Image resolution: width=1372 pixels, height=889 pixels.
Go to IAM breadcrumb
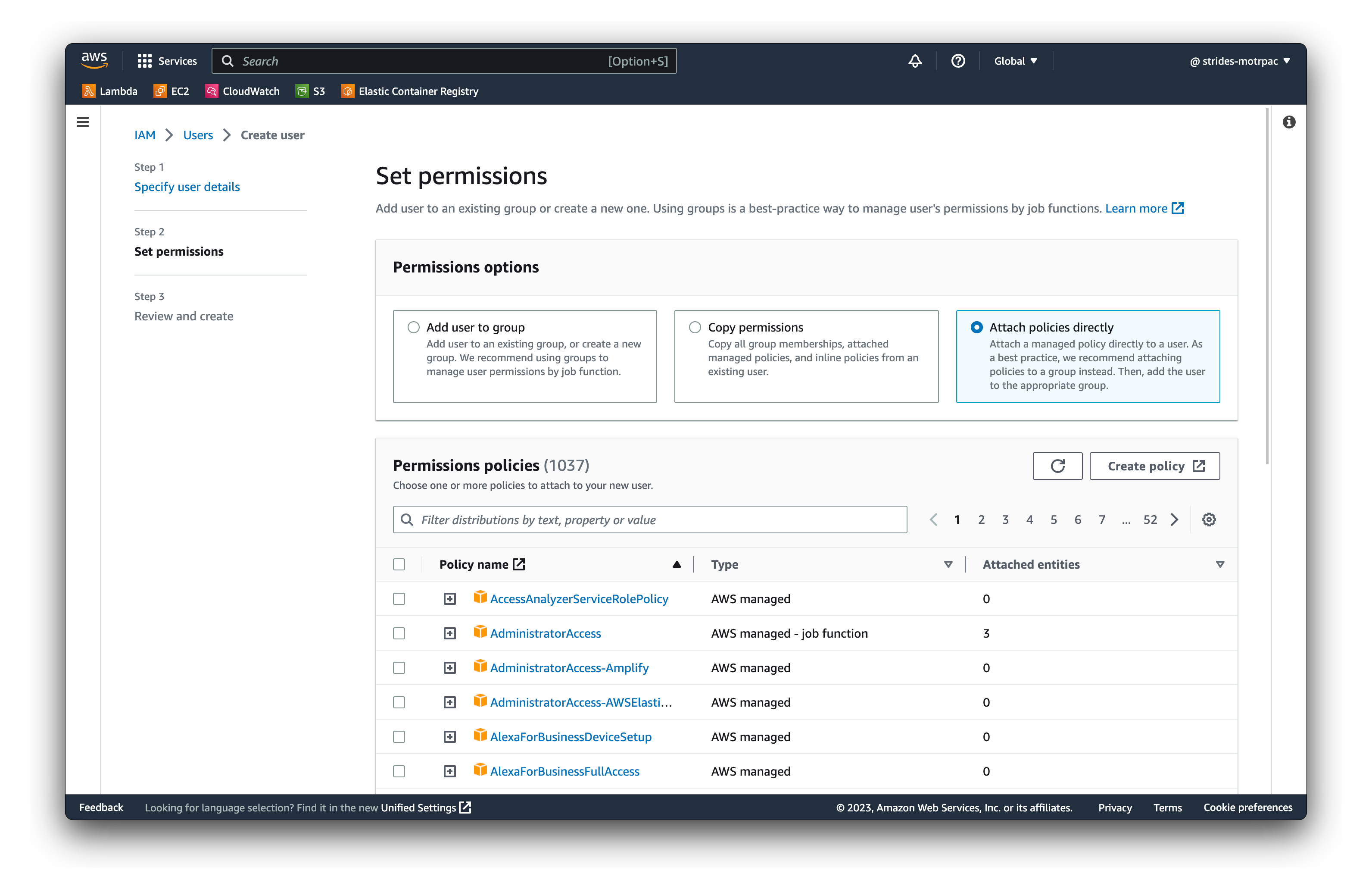(x=145, y=135)
